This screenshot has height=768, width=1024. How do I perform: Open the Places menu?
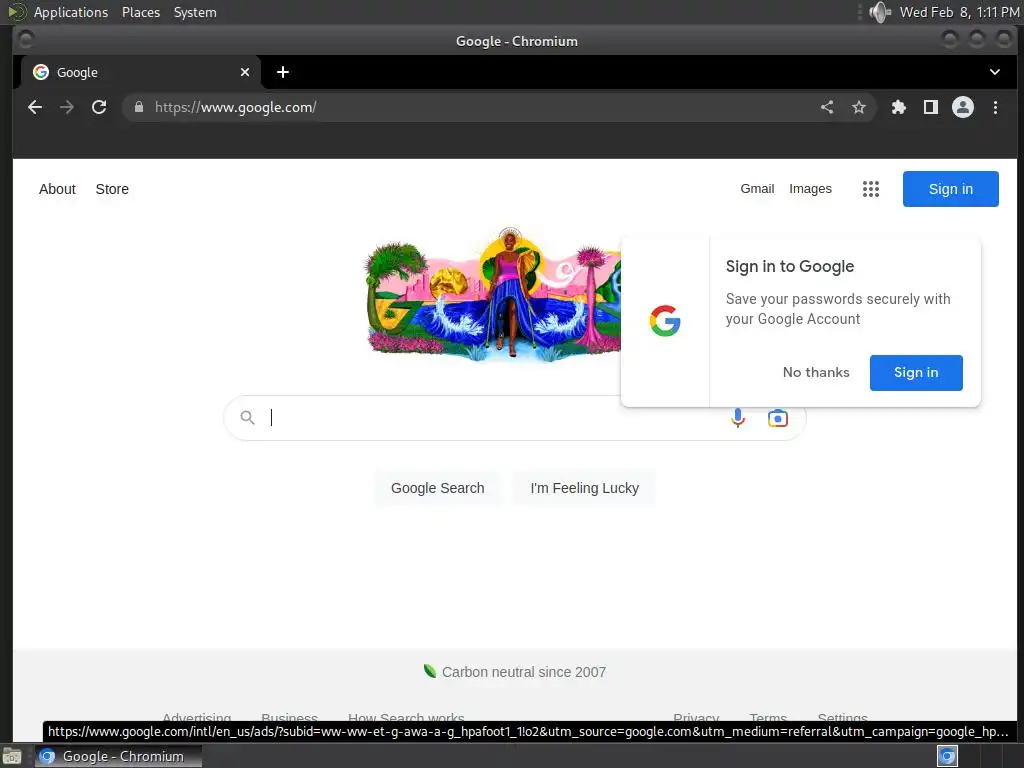[140, 12]
